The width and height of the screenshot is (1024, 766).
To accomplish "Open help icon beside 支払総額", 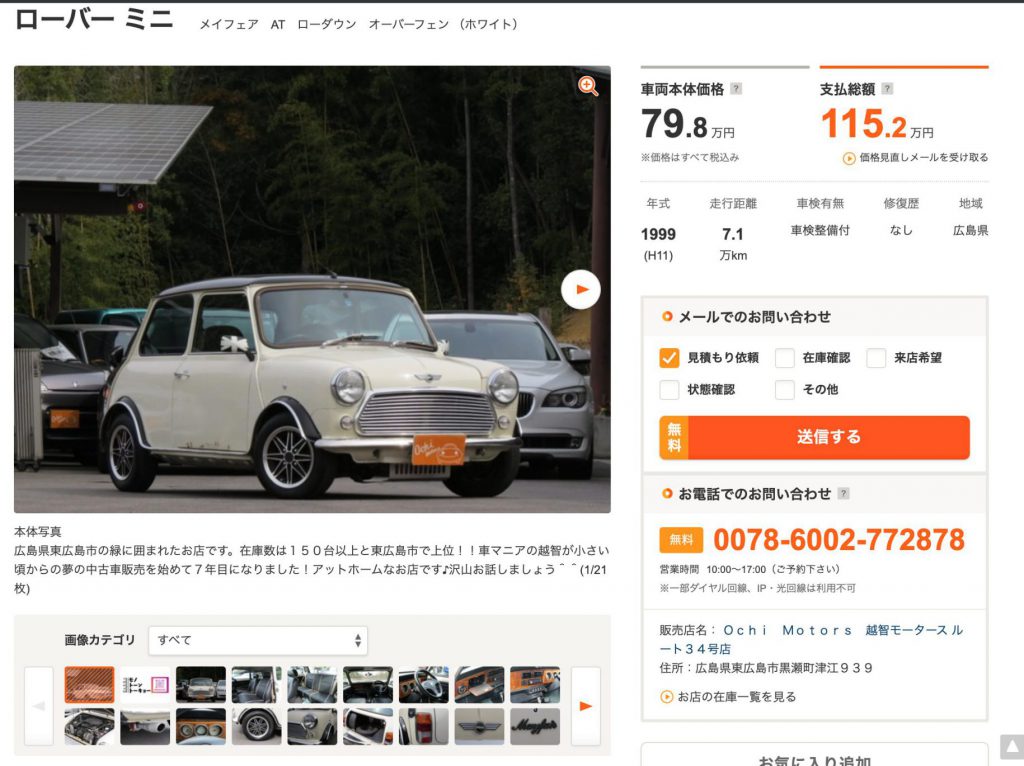I will pyautogui.click(x=887, y=89).
